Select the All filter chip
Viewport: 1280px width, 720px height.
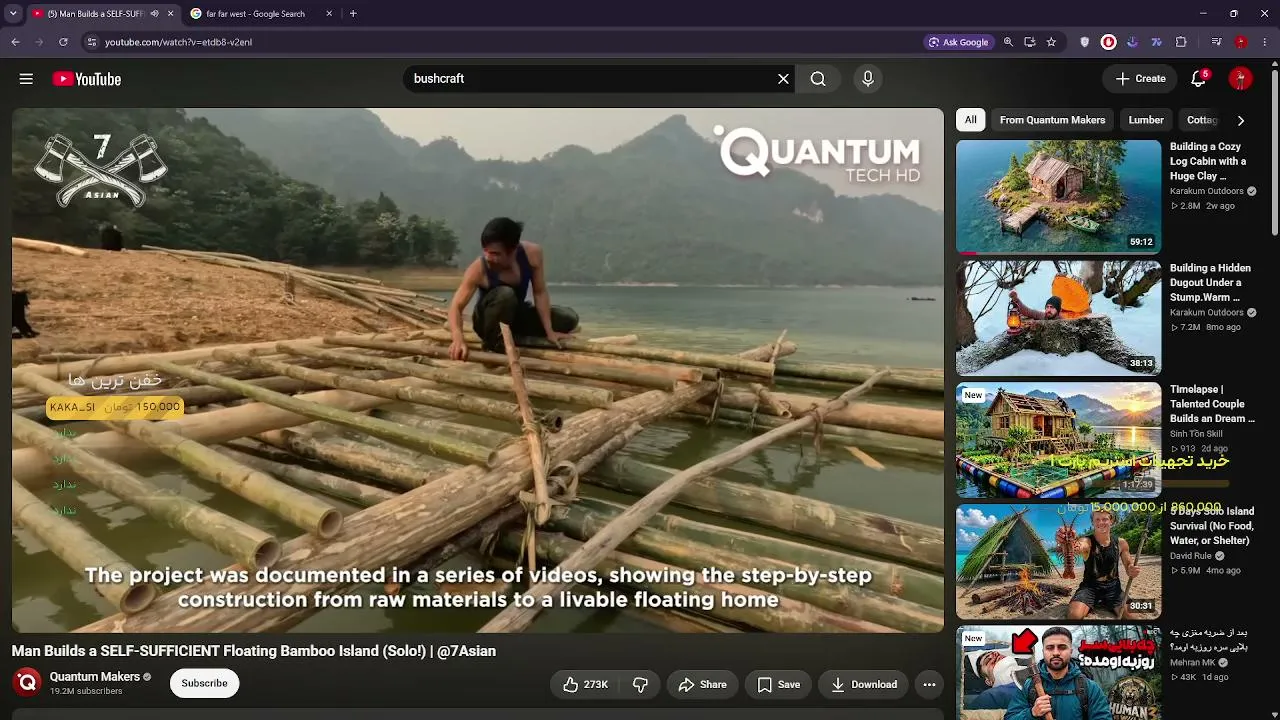(x=970, y=120)
